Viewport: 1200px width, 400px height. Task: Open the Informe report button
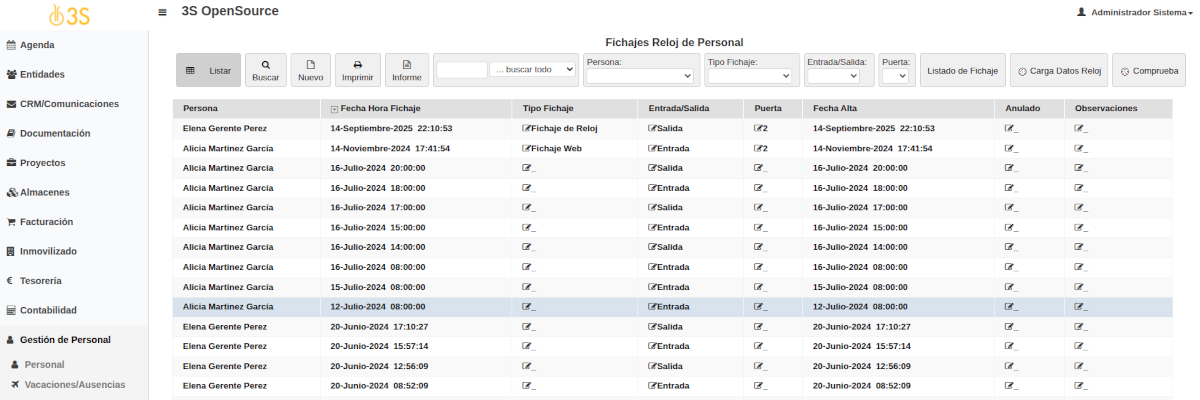tap(406, 70)
